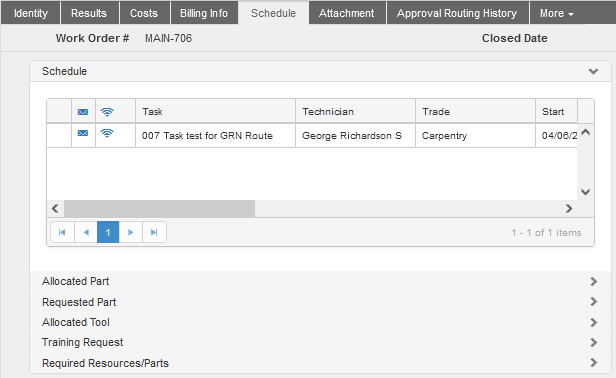
Task: Select the 04/06 start date cell
Action: (x=556, y=136)
